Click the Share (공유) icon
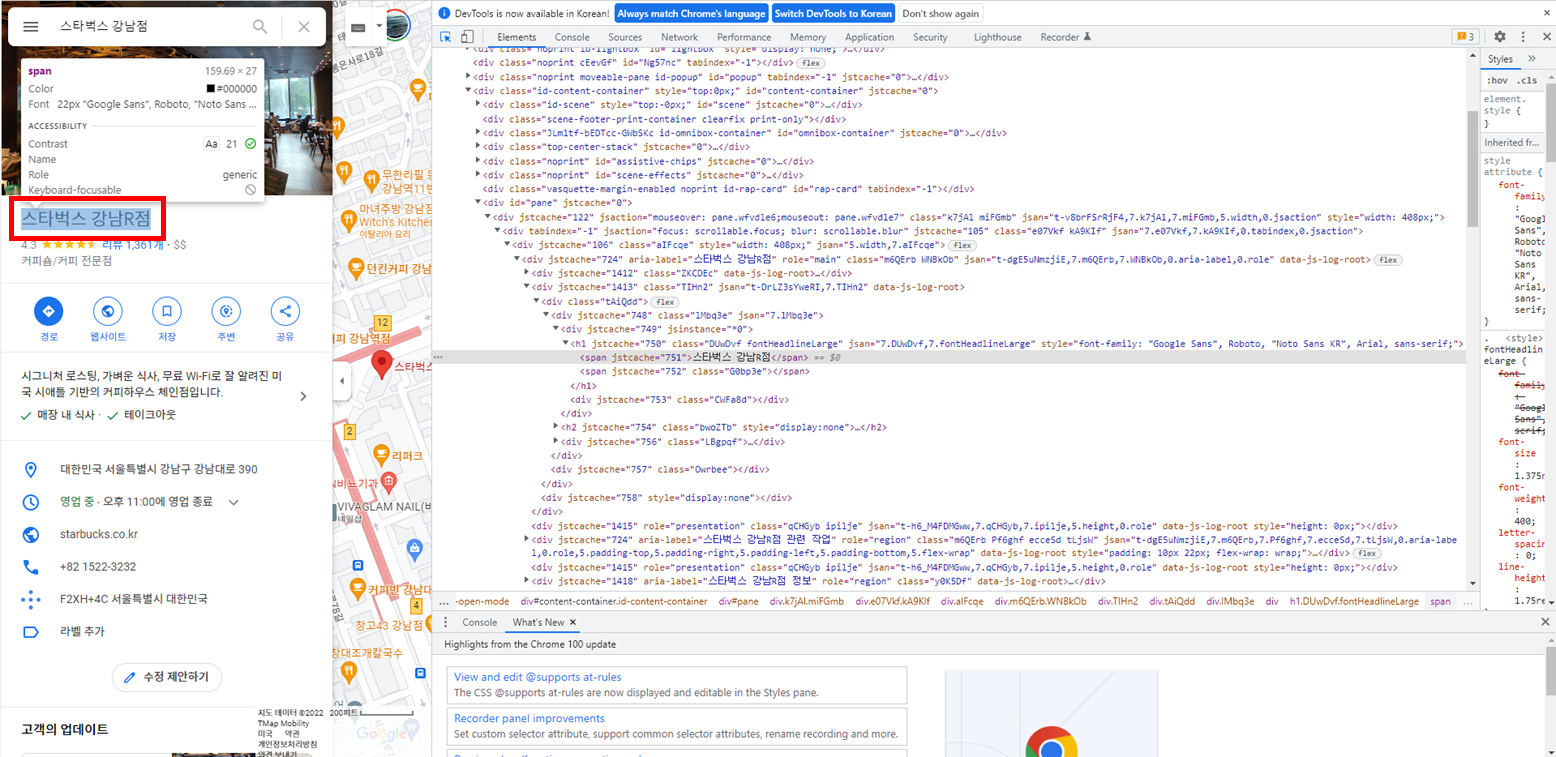The height and width of the screenshot is (757, 1556). click(x=285, y=311)
